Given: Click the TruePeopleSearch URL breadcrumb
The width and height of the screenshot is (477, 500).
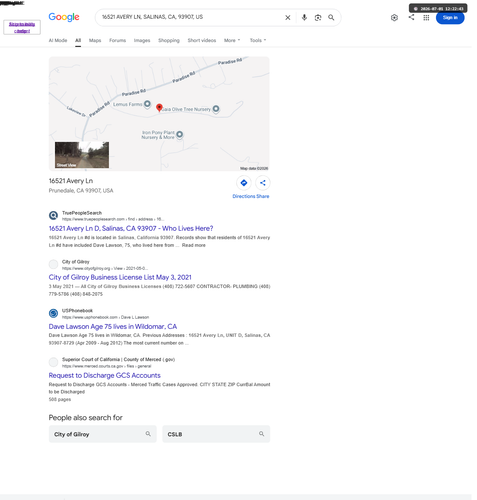Looking at the screenshot, I should tap(113, 219).
